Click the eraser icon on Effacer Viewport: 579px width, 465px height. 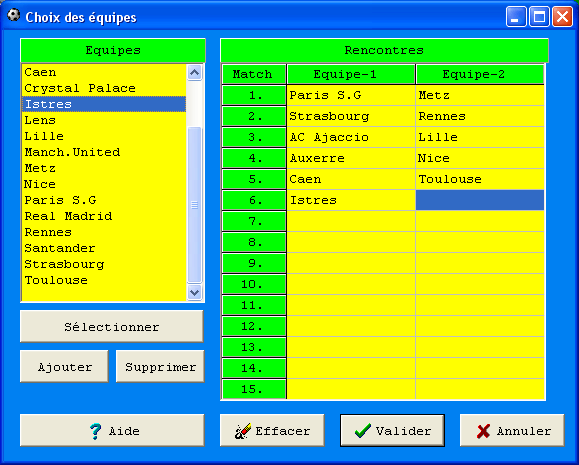click(x=243, y=431)
